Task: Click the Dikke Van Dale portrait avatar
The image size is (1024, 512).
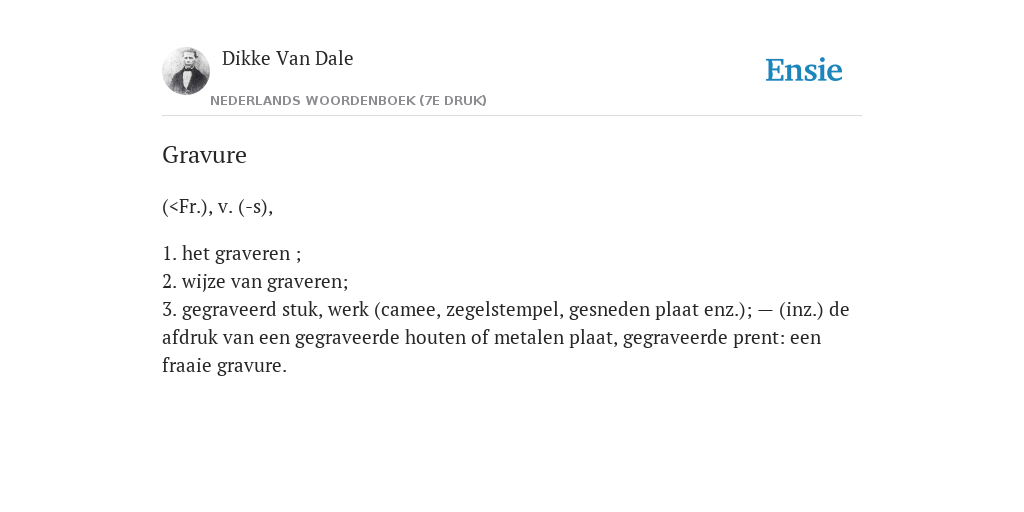Action: click(x=186, y=71)
